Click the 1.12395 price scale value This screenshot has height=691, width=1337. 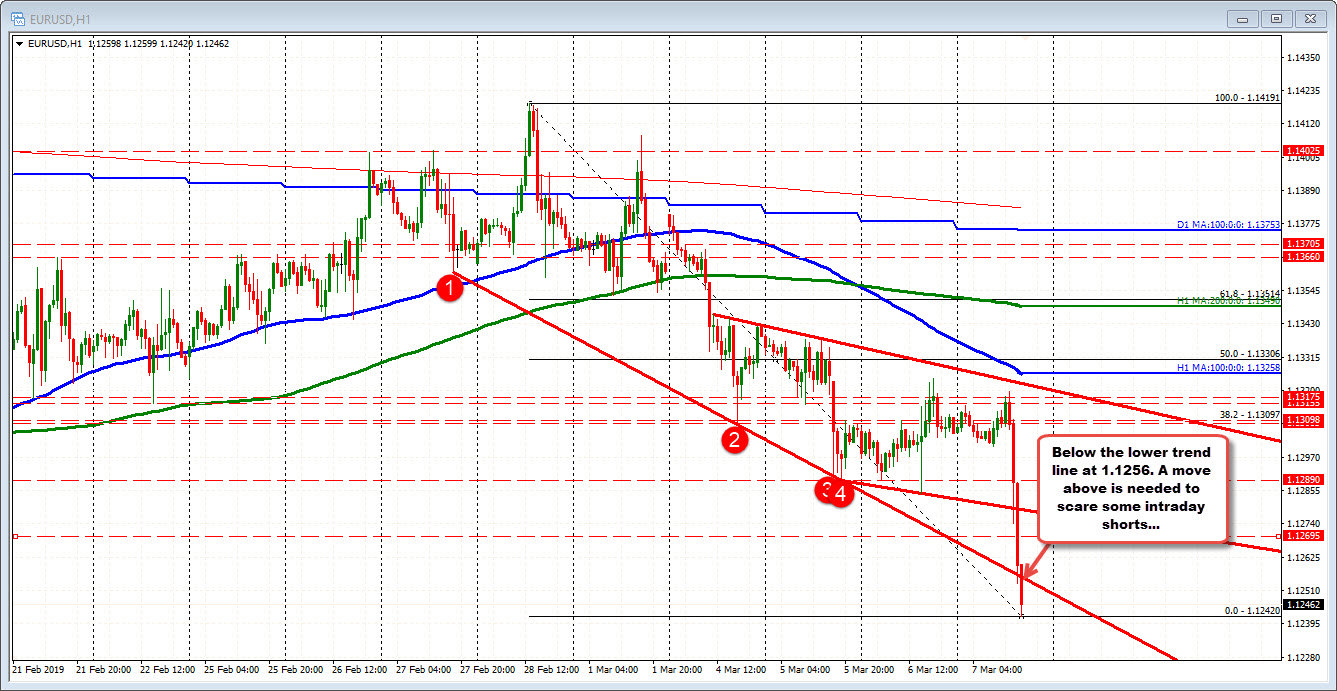[1306, 624]
